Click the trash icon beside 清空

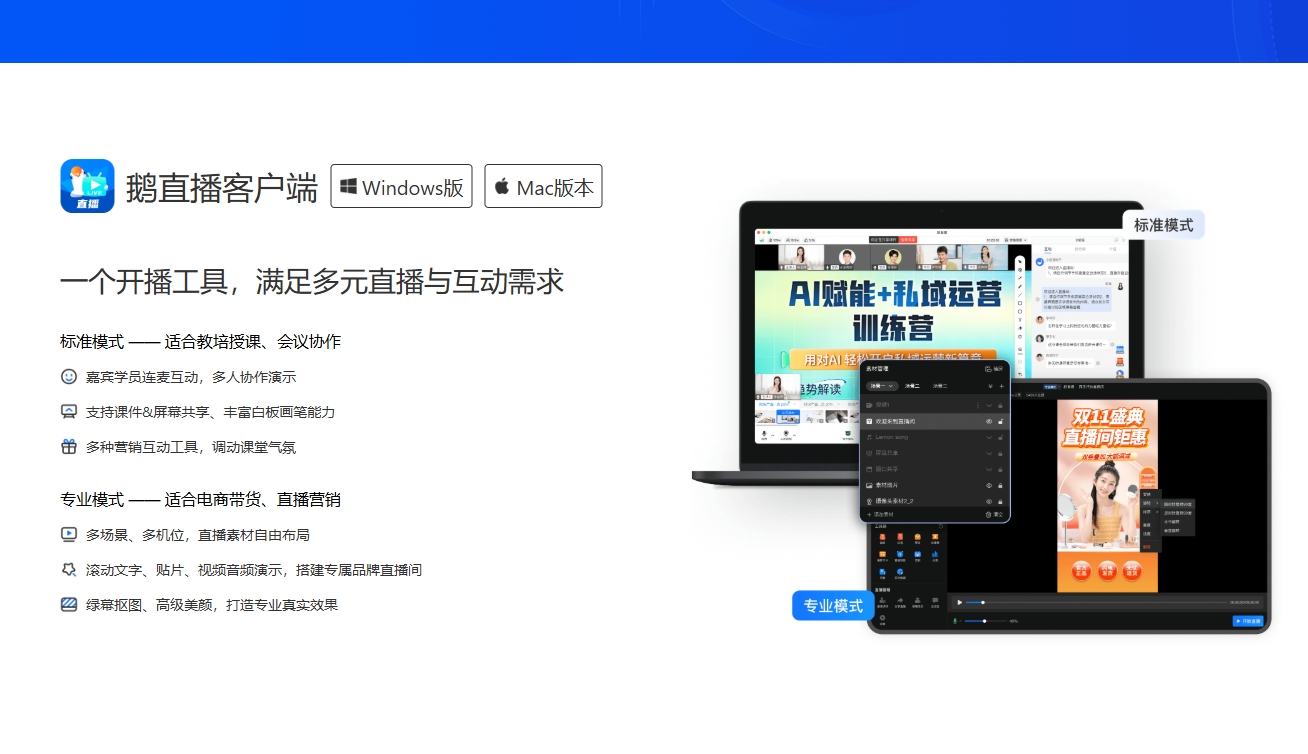coord(988,514)
